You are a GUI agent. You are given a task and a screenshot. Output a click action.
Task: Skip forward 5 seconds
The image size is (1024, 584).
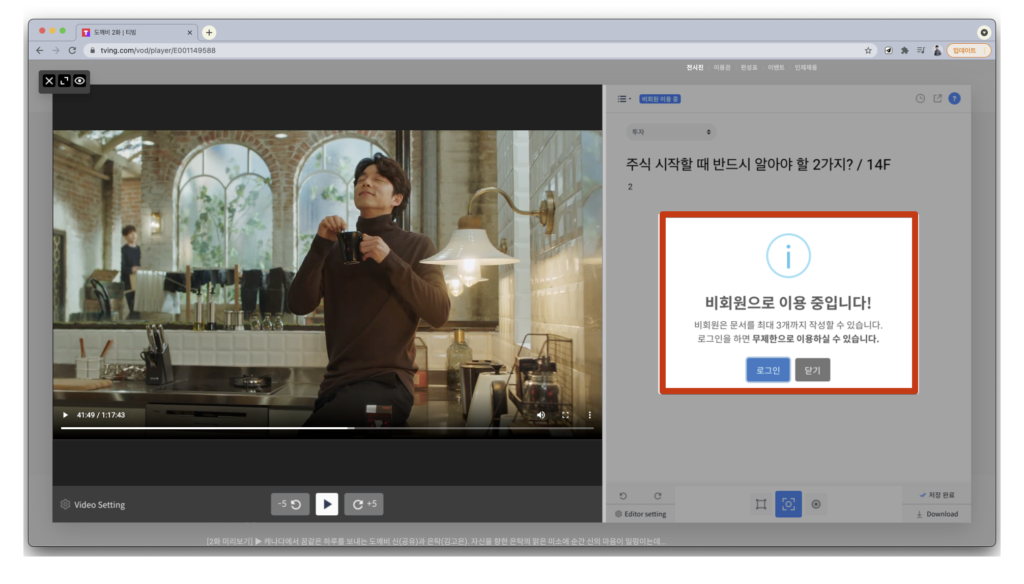click(x=364, y=504)
